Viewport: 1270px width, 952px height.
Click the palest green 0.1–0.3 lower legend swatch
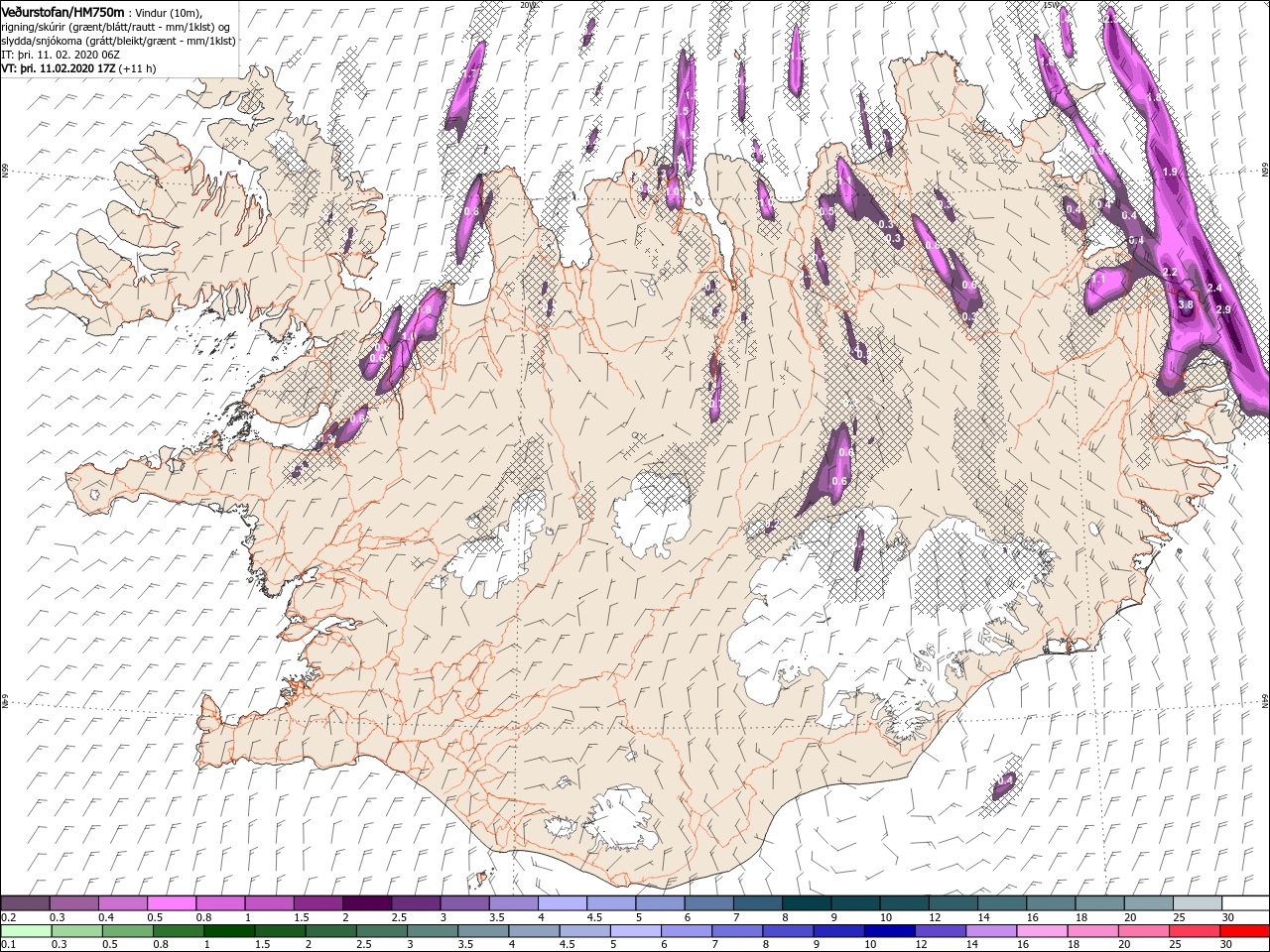26,931
